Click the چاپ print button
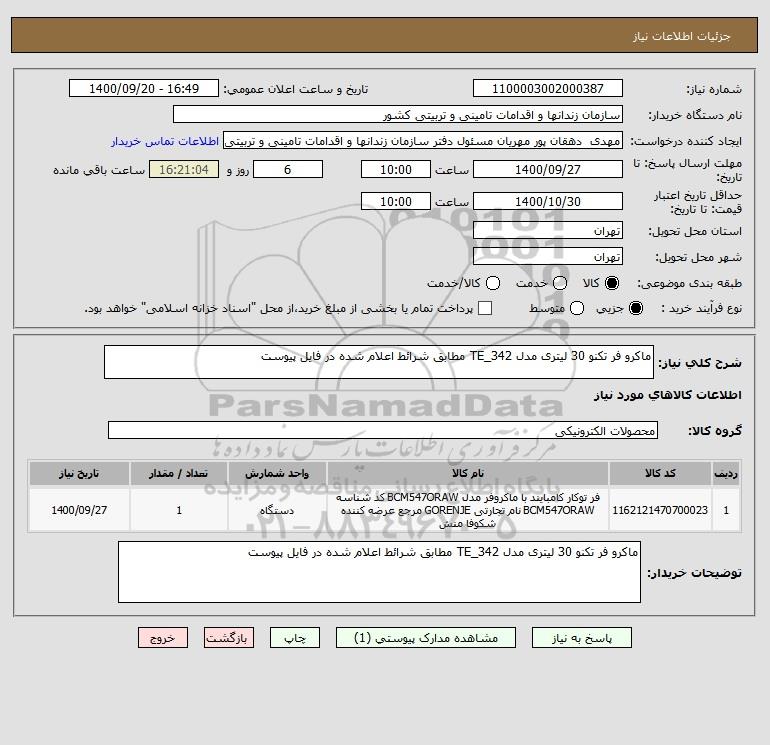Screen dimensions: 770x745 click(x=295, y=638)
